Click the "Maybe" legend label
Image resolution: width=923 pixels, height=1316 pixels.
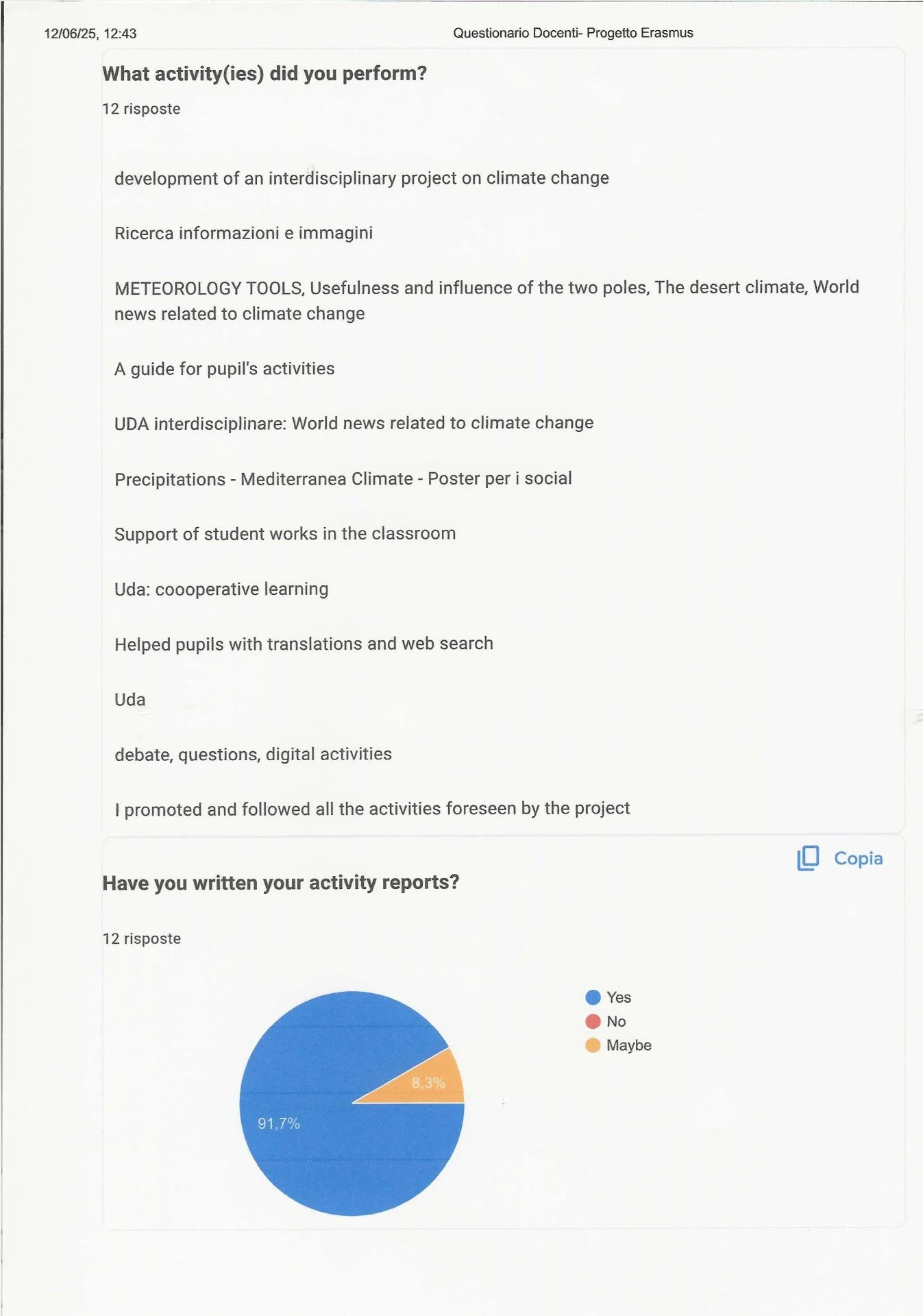[628, 1045]
